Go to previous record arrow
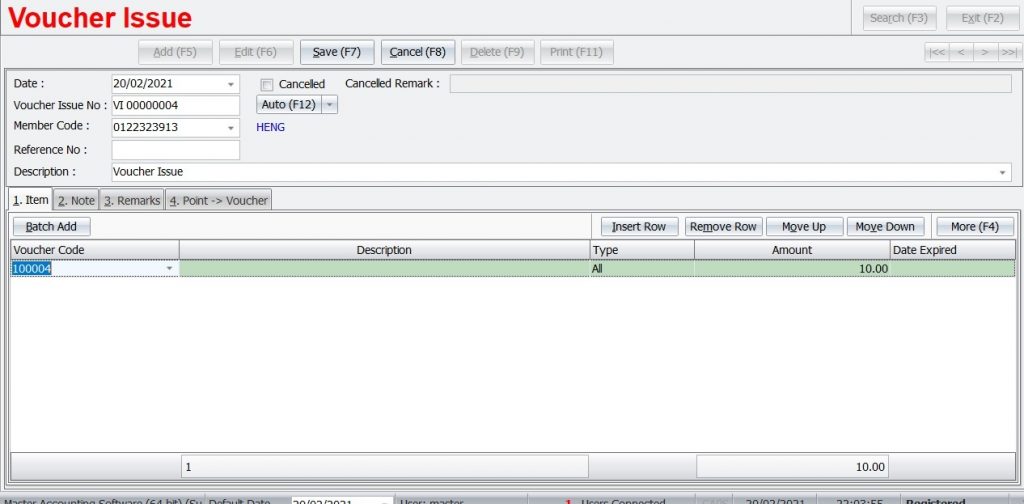This screenshot has height=504, width=1024. (961, 52)
